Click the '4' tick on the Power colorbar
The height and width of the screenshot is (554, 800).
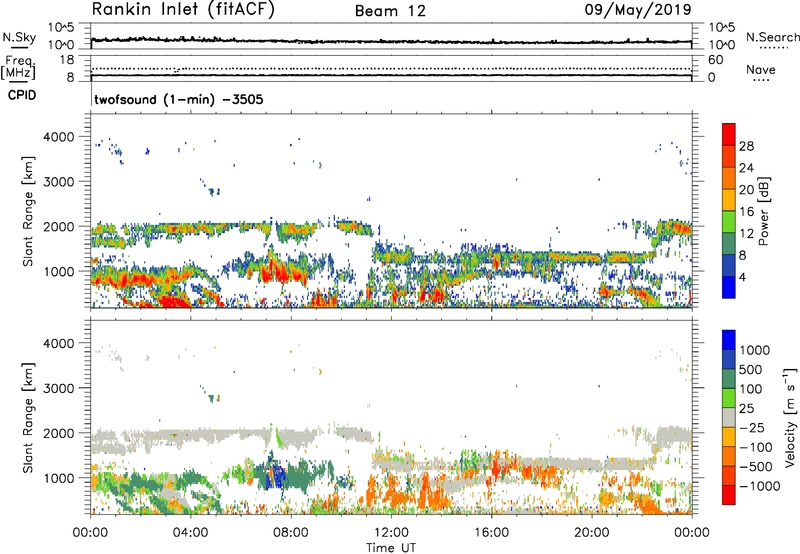[742, 277]
